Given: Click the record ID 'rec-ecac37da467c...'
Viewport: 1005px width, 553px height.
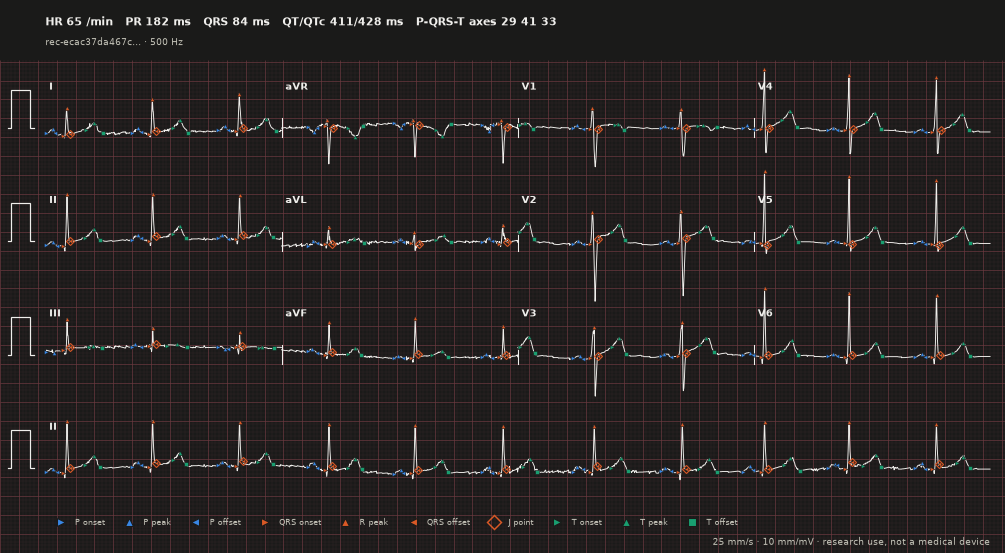Looking at the screenshot, I should coord(93,42).
